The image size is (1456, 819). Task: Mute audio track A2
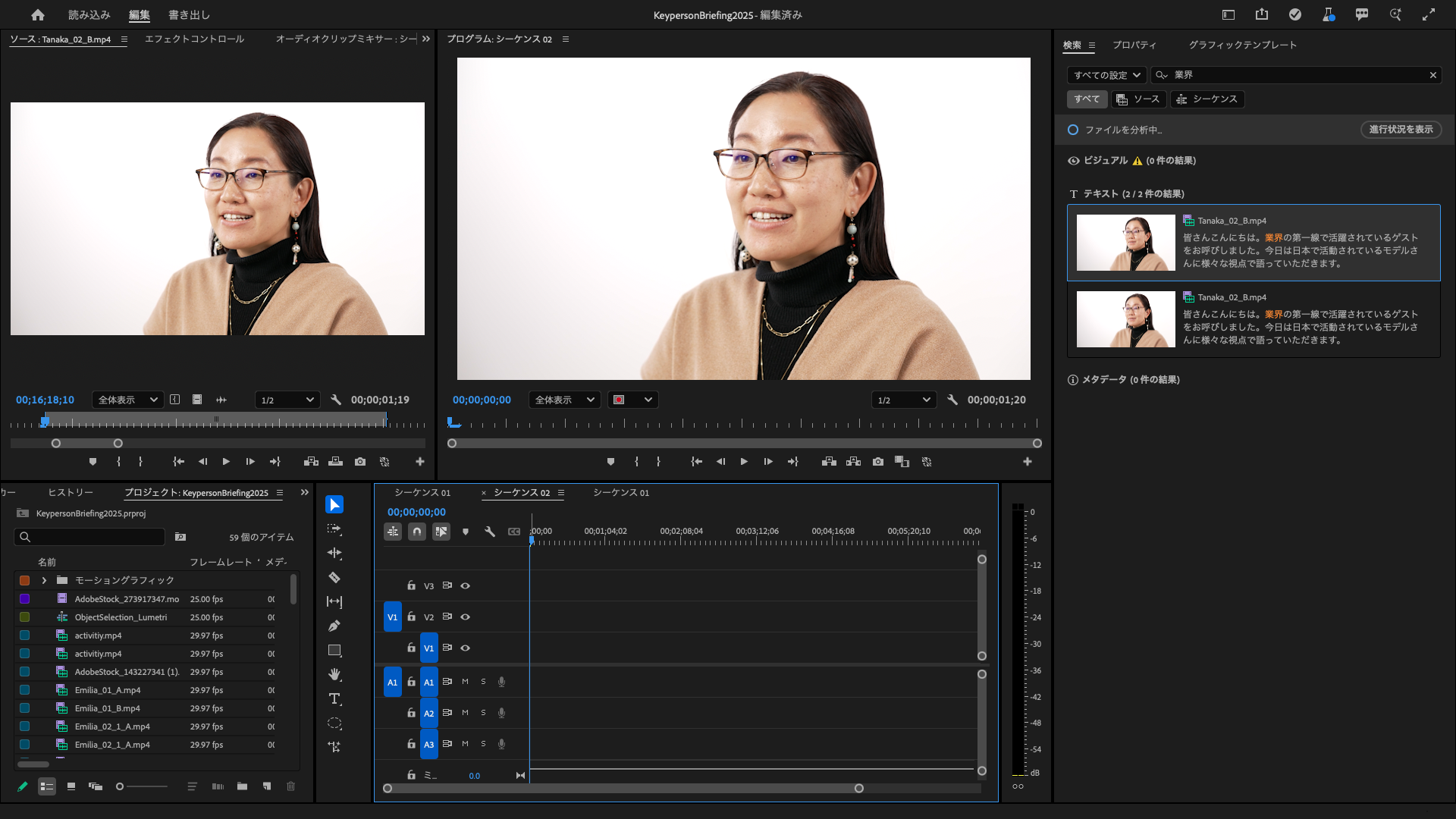click(466, 713)
